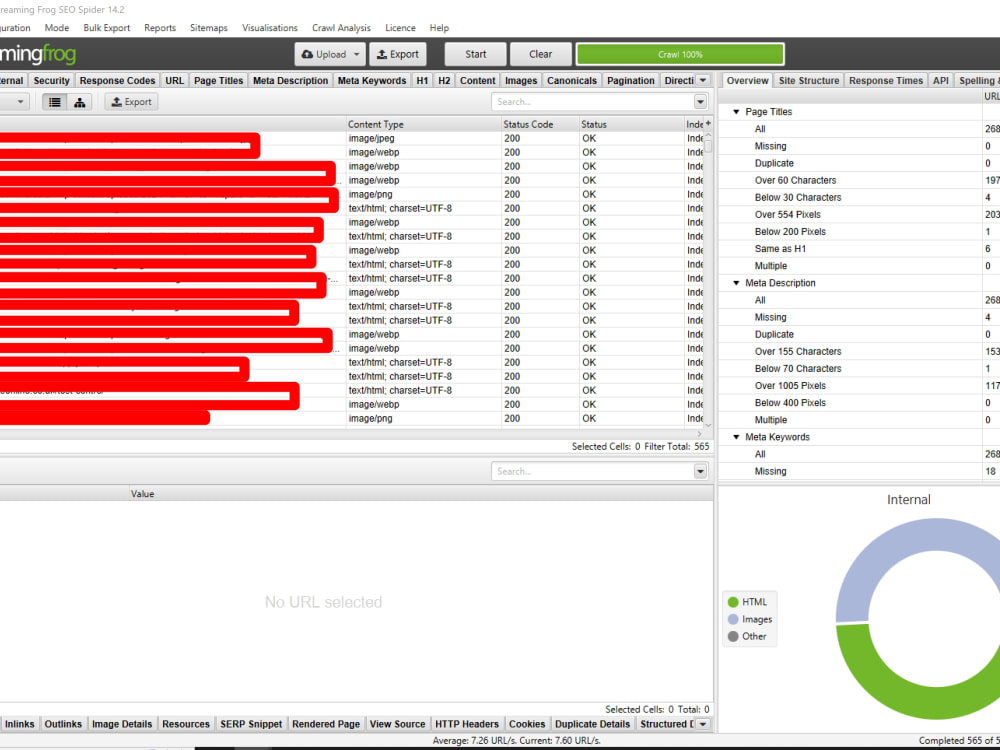Image resolution: width=1000 pixels, height=750 pixels.
Task: Open the Response Times tab
Action: pyautogui.click(x=886, y=80)
